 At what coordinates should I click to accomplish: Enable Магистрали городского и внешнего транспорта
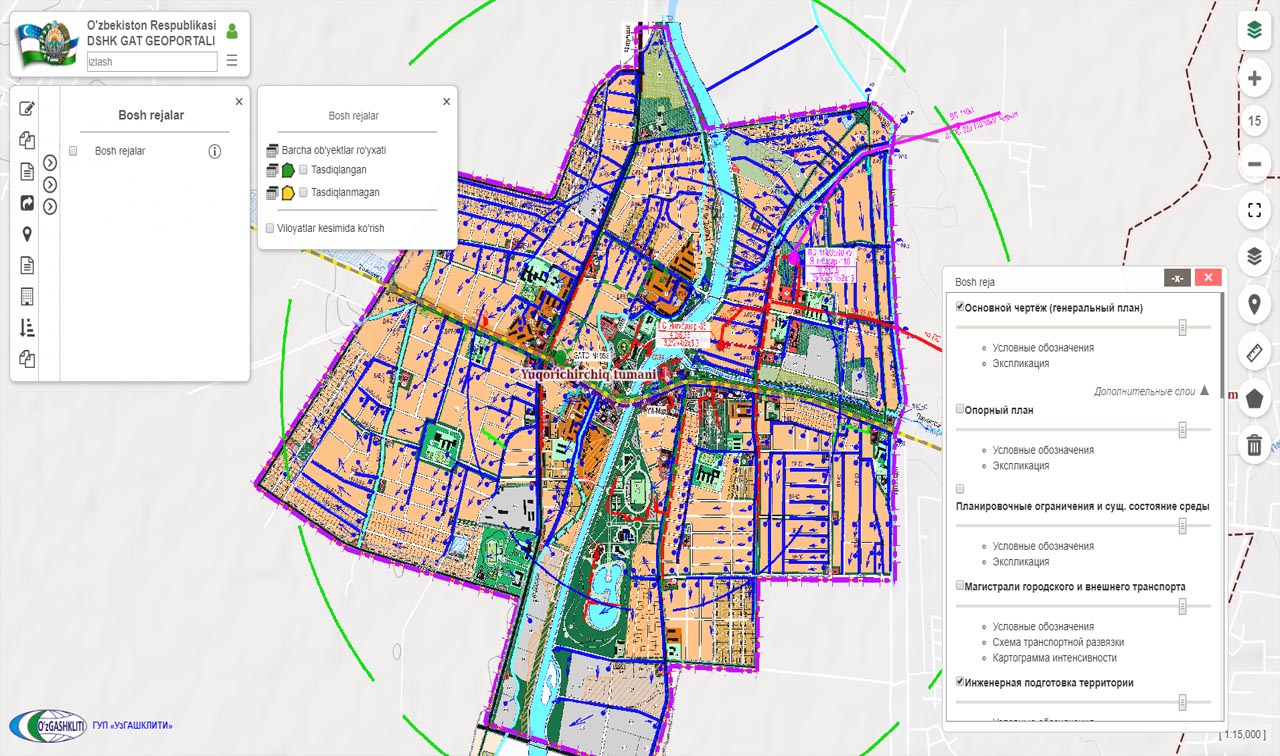pos(960,586)
